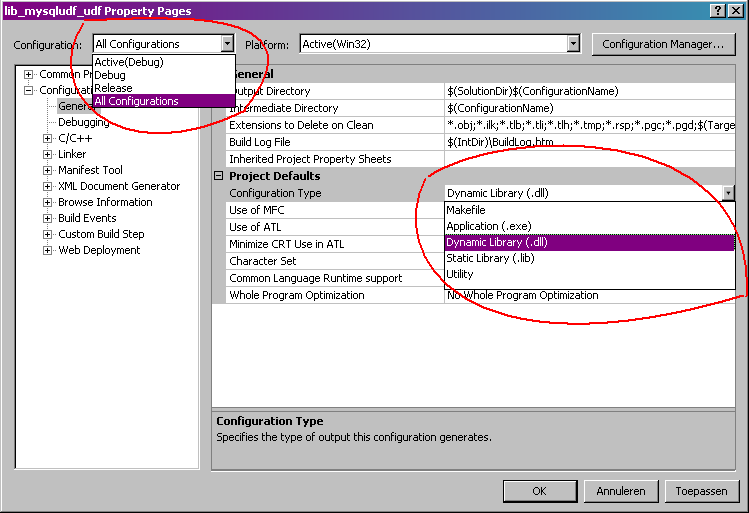Select XML Document Generator tree label
749x513 pixels.
pos(119,186)
